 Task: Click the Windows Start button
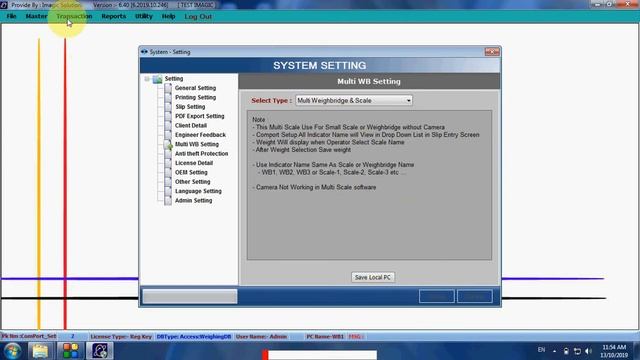(x=12, y=351)
